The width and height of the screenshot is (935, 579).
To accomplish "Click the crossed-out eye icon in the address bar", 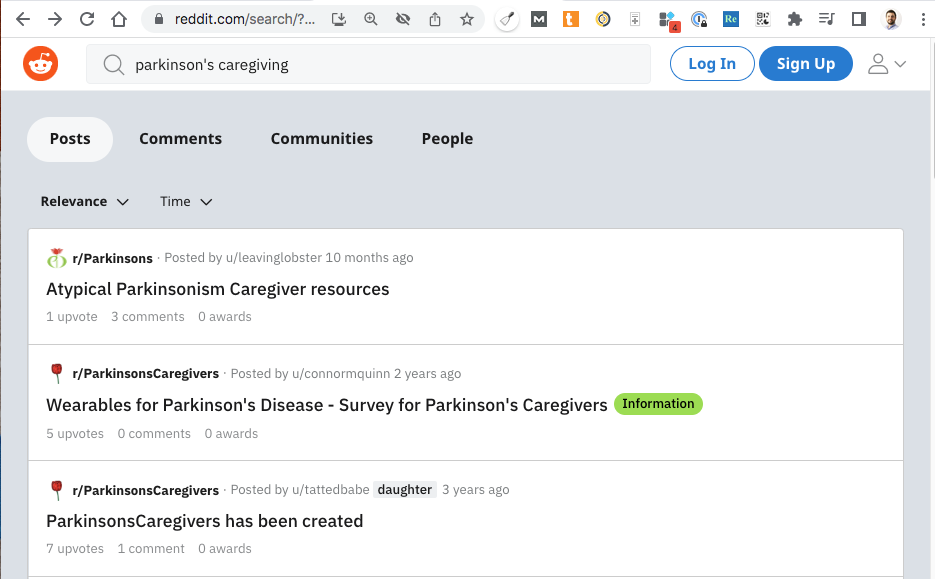I will coord(403,19).
